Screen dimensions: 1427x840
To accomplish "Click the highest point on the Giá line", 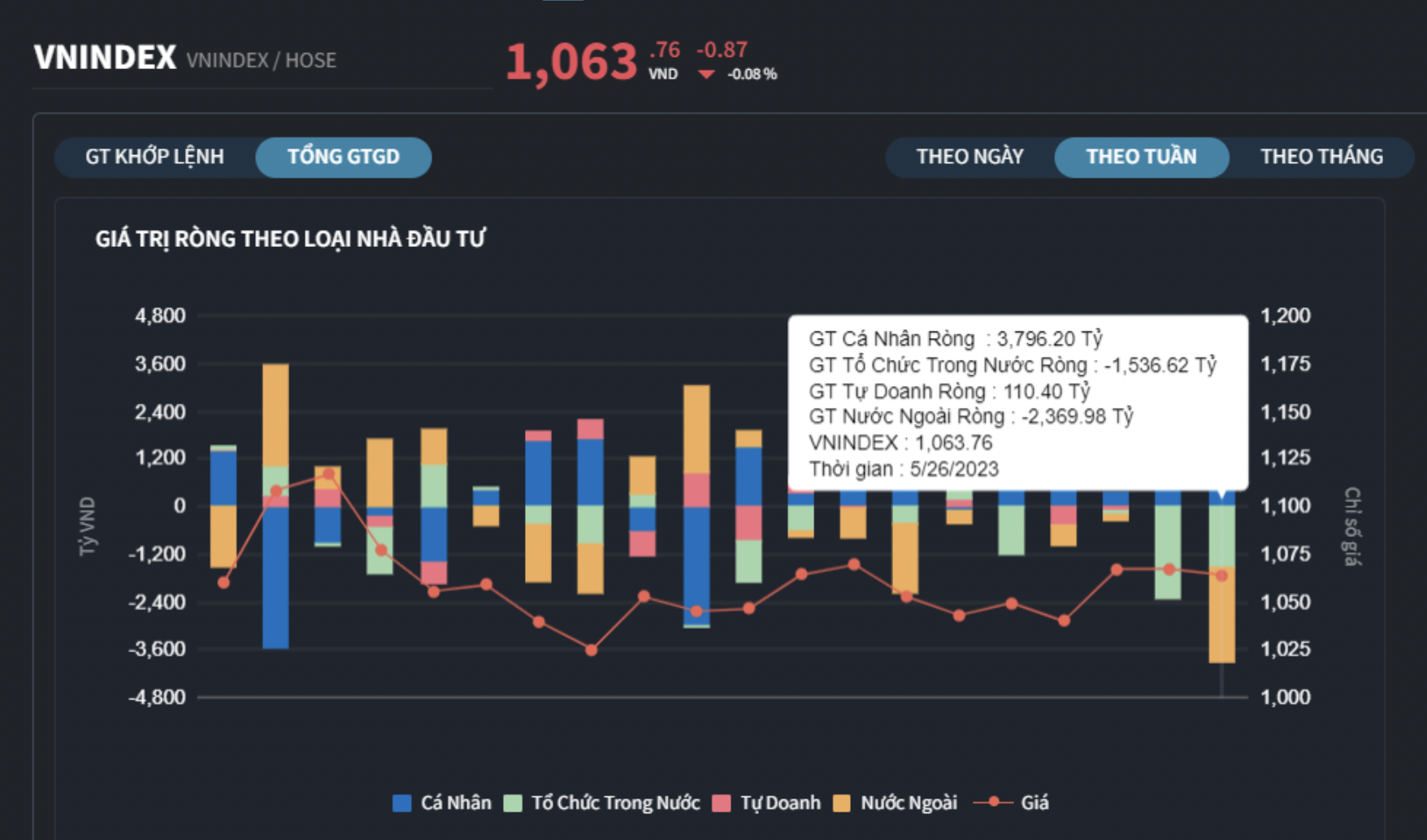I will click(x=328, y=474).
